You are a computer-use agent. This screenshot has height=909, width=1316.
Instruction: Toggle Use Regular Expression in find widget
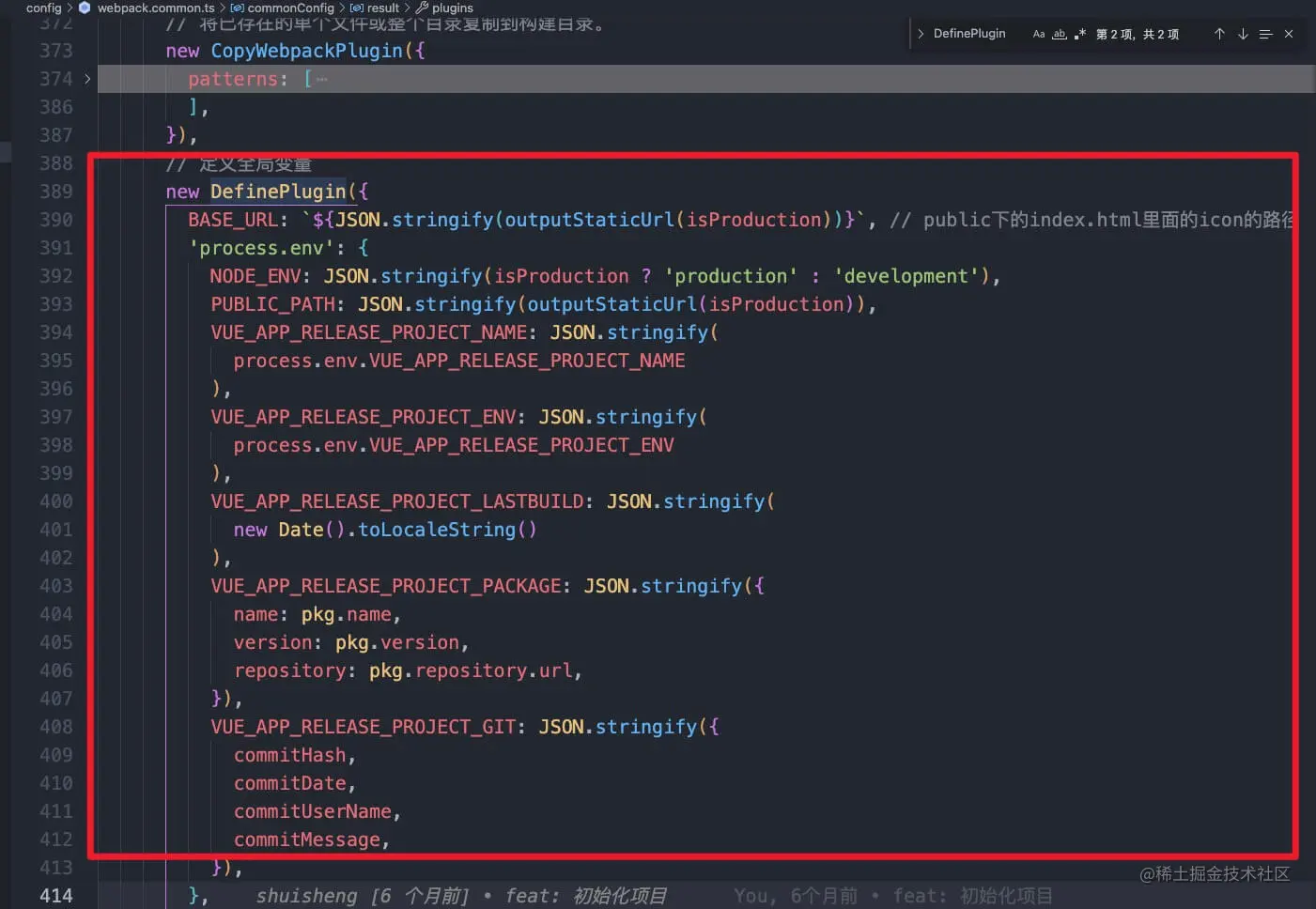coord(1080,34)
